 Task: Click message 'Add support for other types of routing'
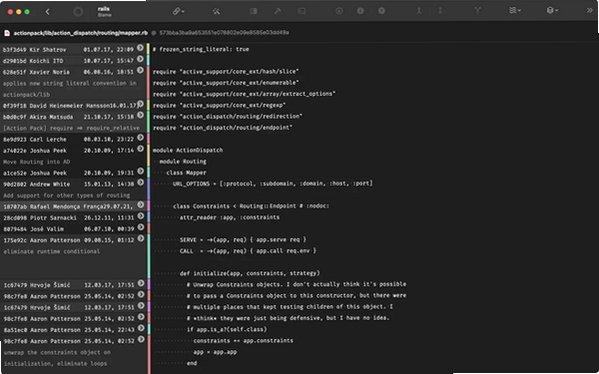click(66, 195)
